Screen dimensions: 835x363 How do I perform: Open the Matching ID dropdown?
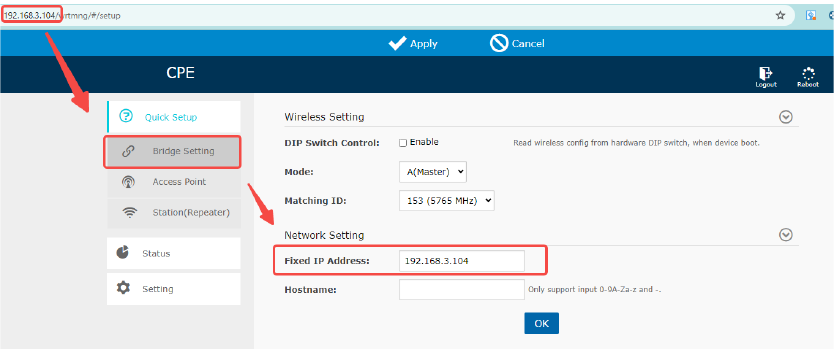point(446,201)
